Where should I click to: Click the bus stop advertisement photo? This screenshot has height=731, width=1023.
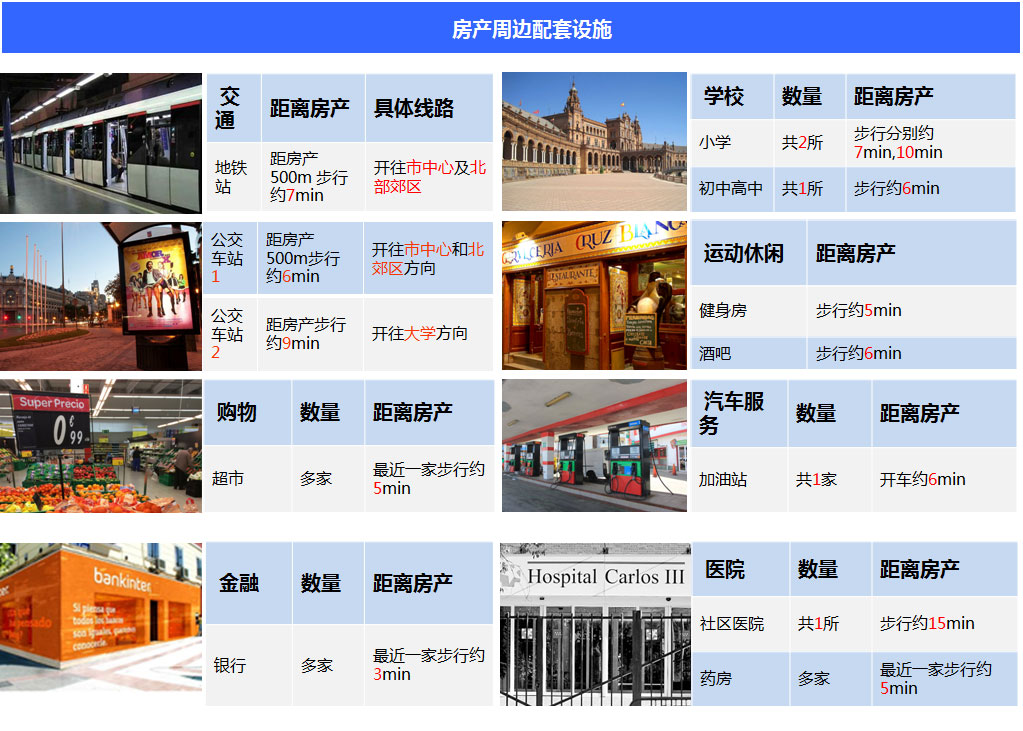pyautogui.click(x=100, y=296)
